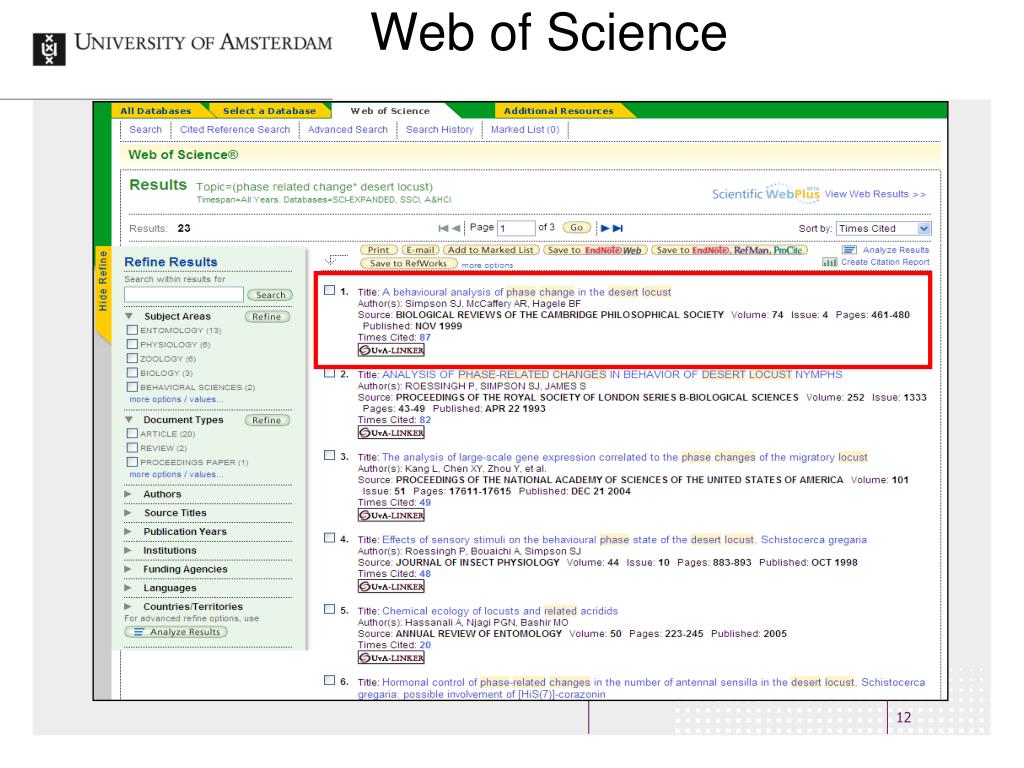Open UvA-Linker for result 5
1024x768 pixels.
391,658
